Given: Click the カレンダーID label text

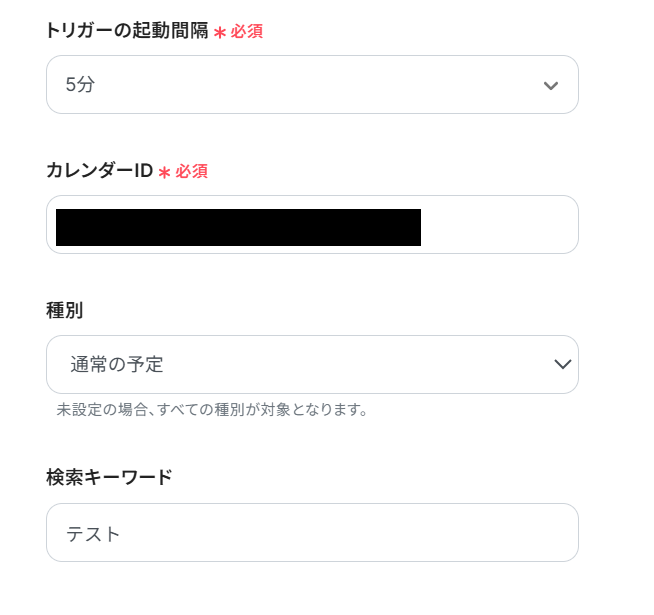Looking at the screenshot, I should pyautogui.click(x=99, y=171).
